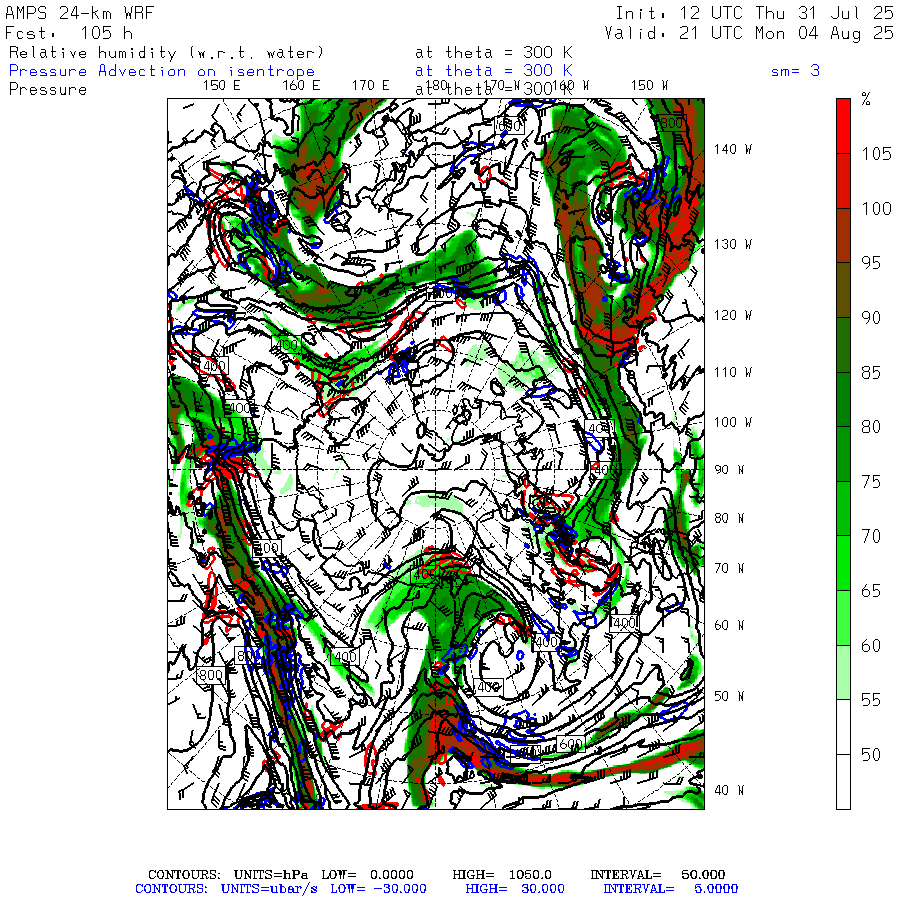The image size is (900, 900).
Task: Click the '160 E' longitude label
Action: click(x=301, y=86)
